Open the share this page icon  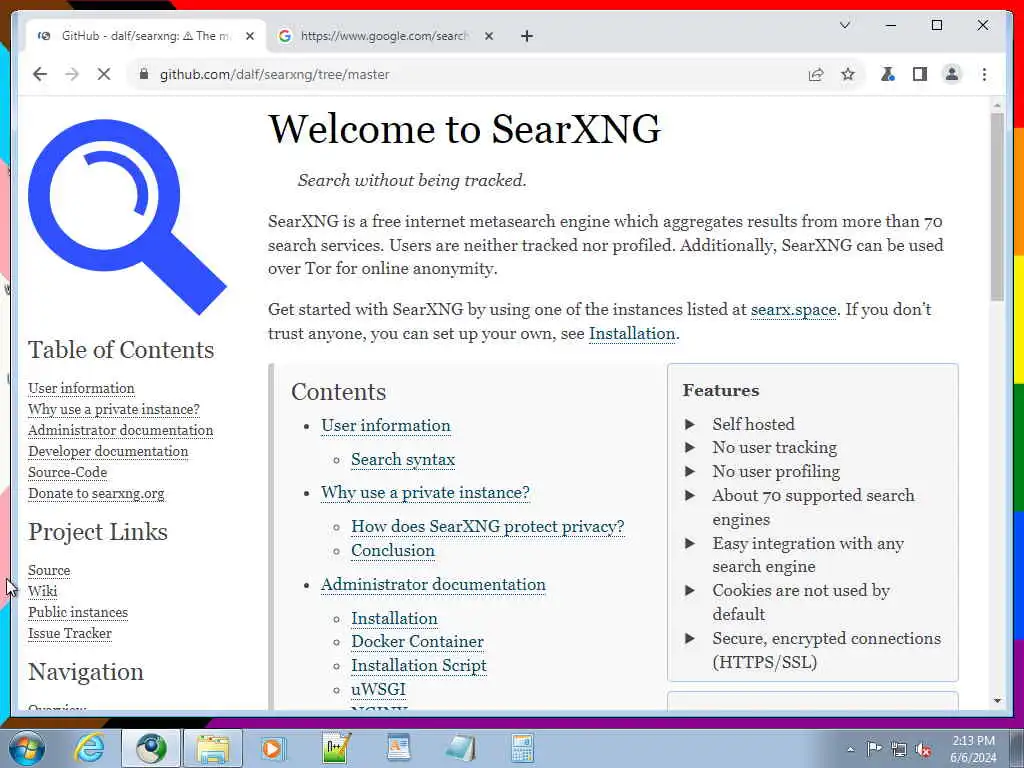pyautogui.click(x=816, y=74)
